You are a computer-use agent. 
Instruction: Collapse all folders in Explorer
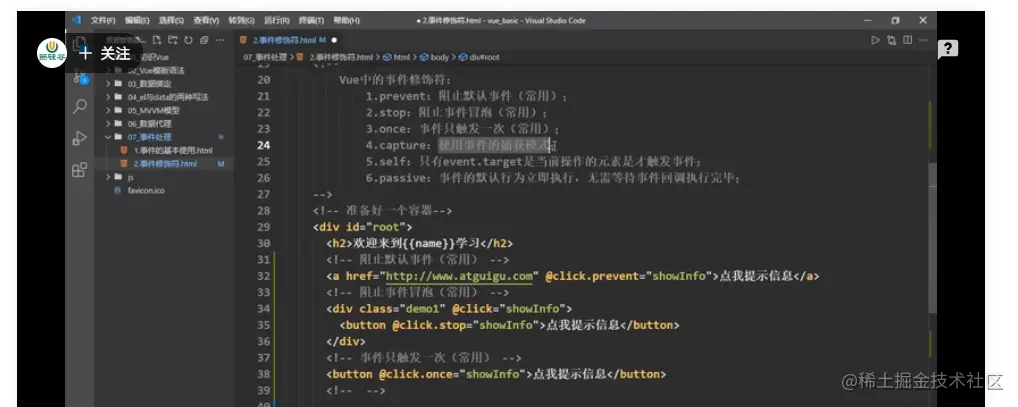point(204,40)
